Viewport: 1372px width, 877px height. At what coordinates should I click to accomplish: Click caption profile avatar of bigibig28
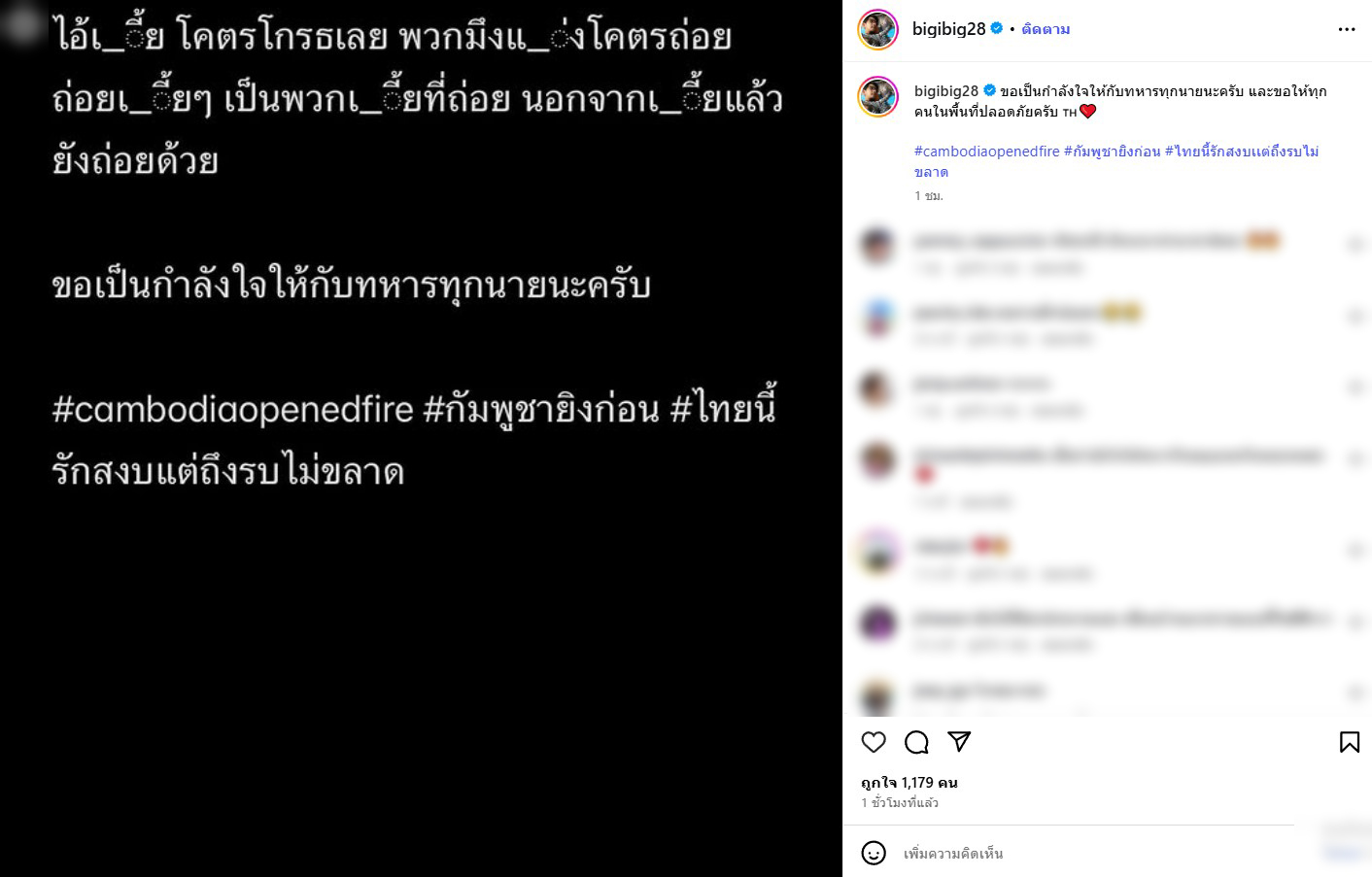877,96
